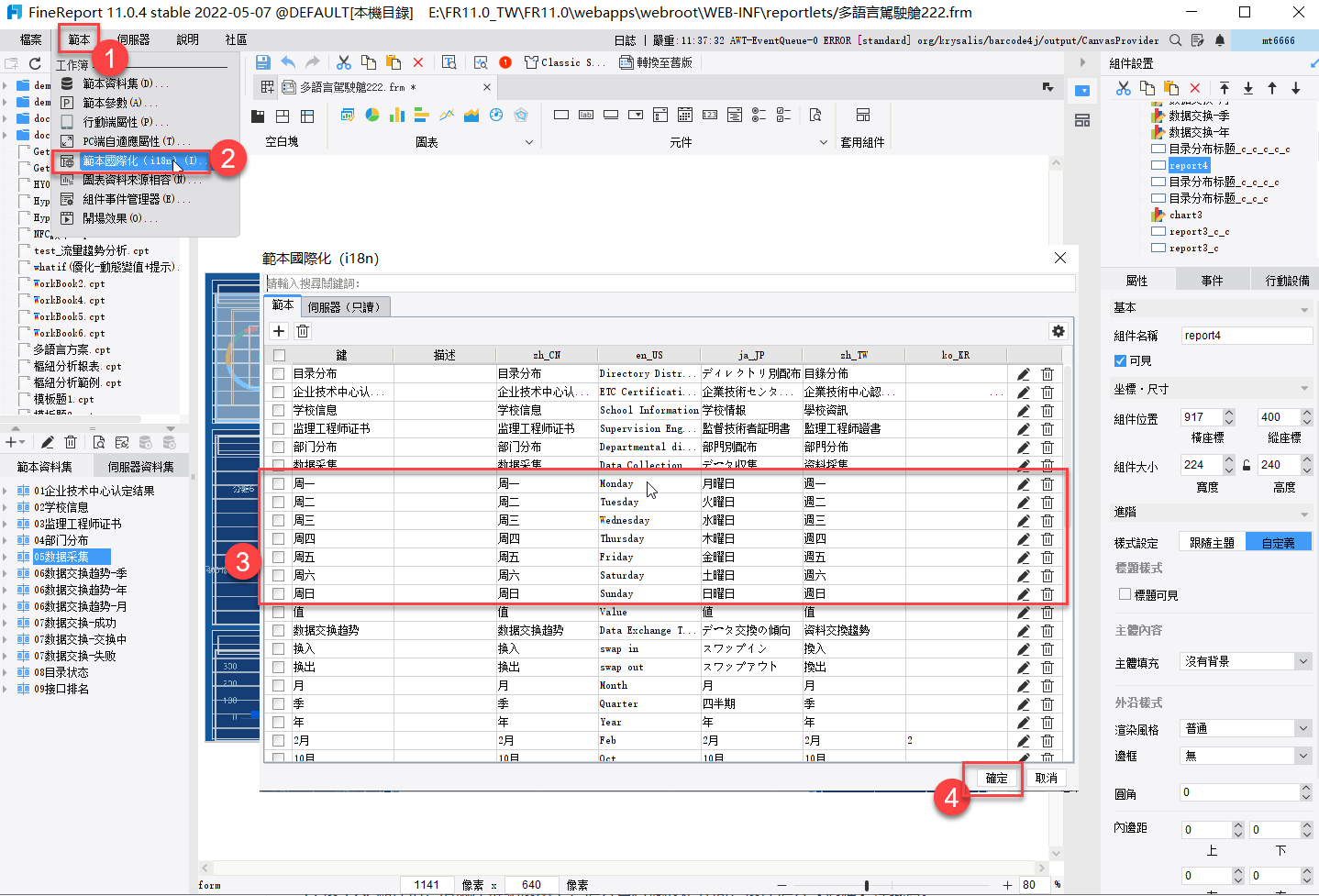
Task: Choose the 跟隨主題 style option
Action: (x=1212, y=543)
